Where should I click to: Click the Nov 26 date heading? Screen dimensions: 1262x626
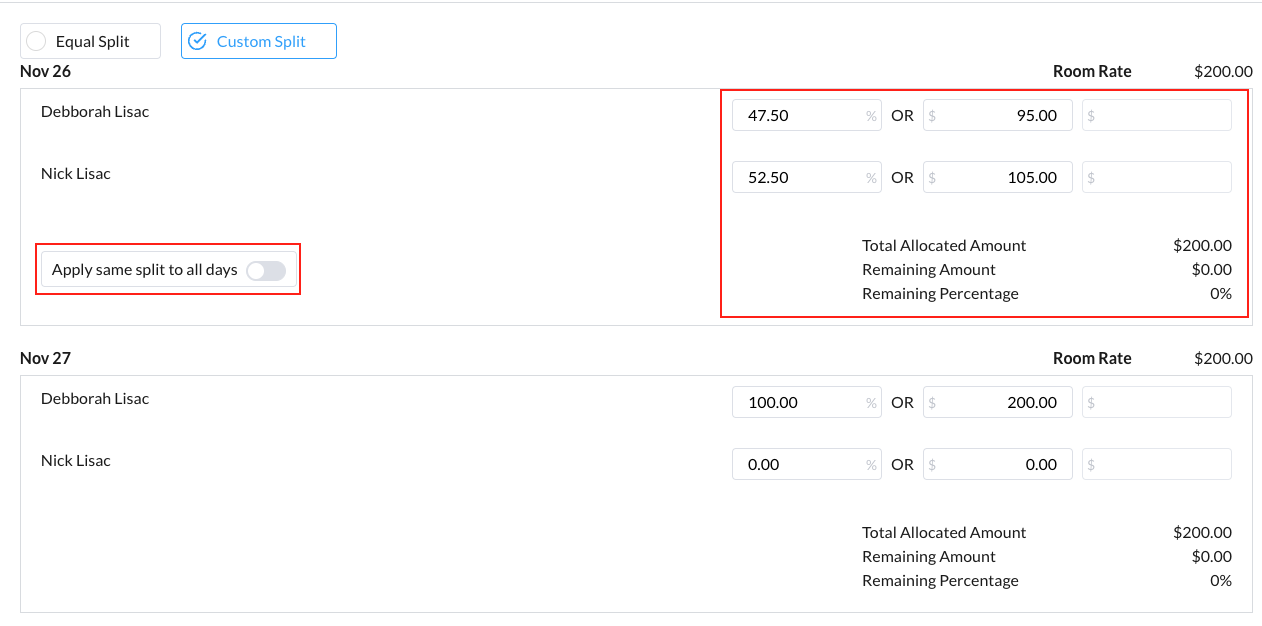(x=45, y=71)
